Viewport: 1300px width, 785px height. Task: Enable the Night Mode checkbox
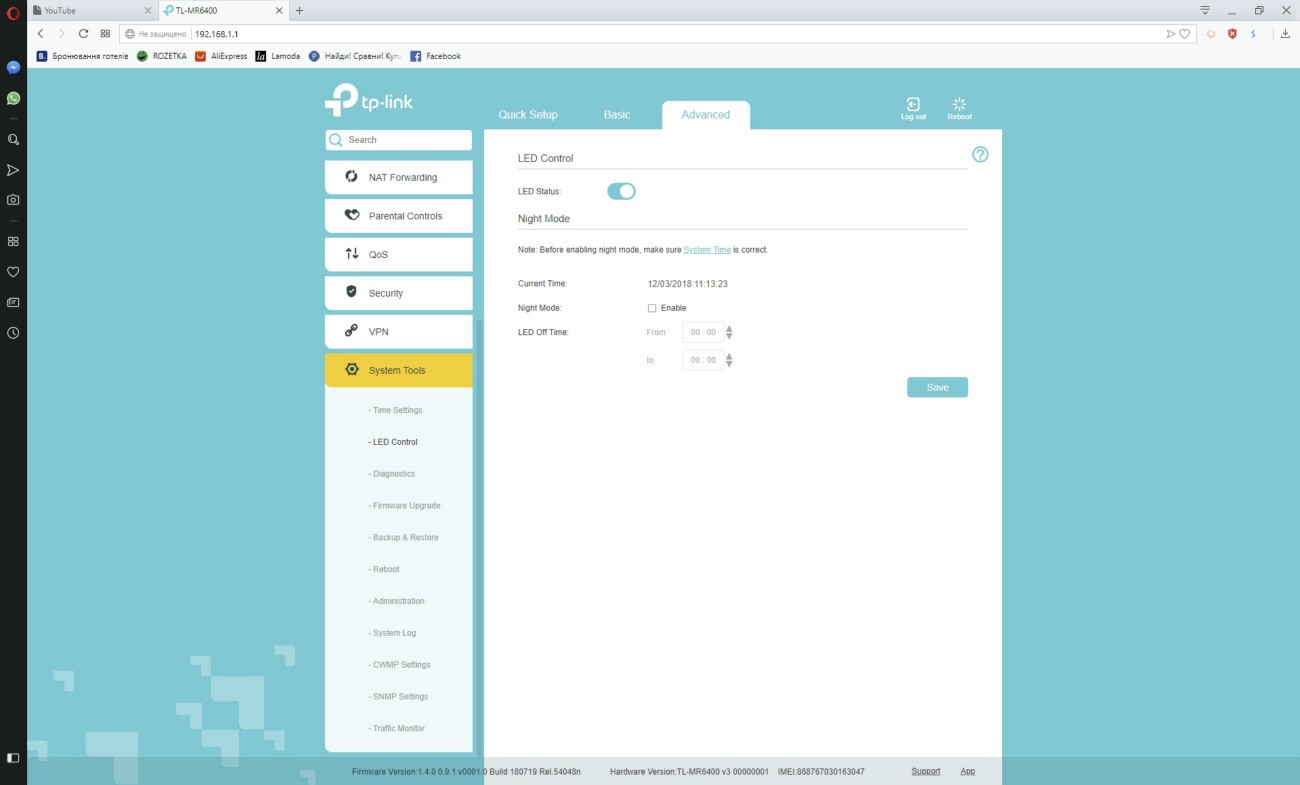pos(652,308)
